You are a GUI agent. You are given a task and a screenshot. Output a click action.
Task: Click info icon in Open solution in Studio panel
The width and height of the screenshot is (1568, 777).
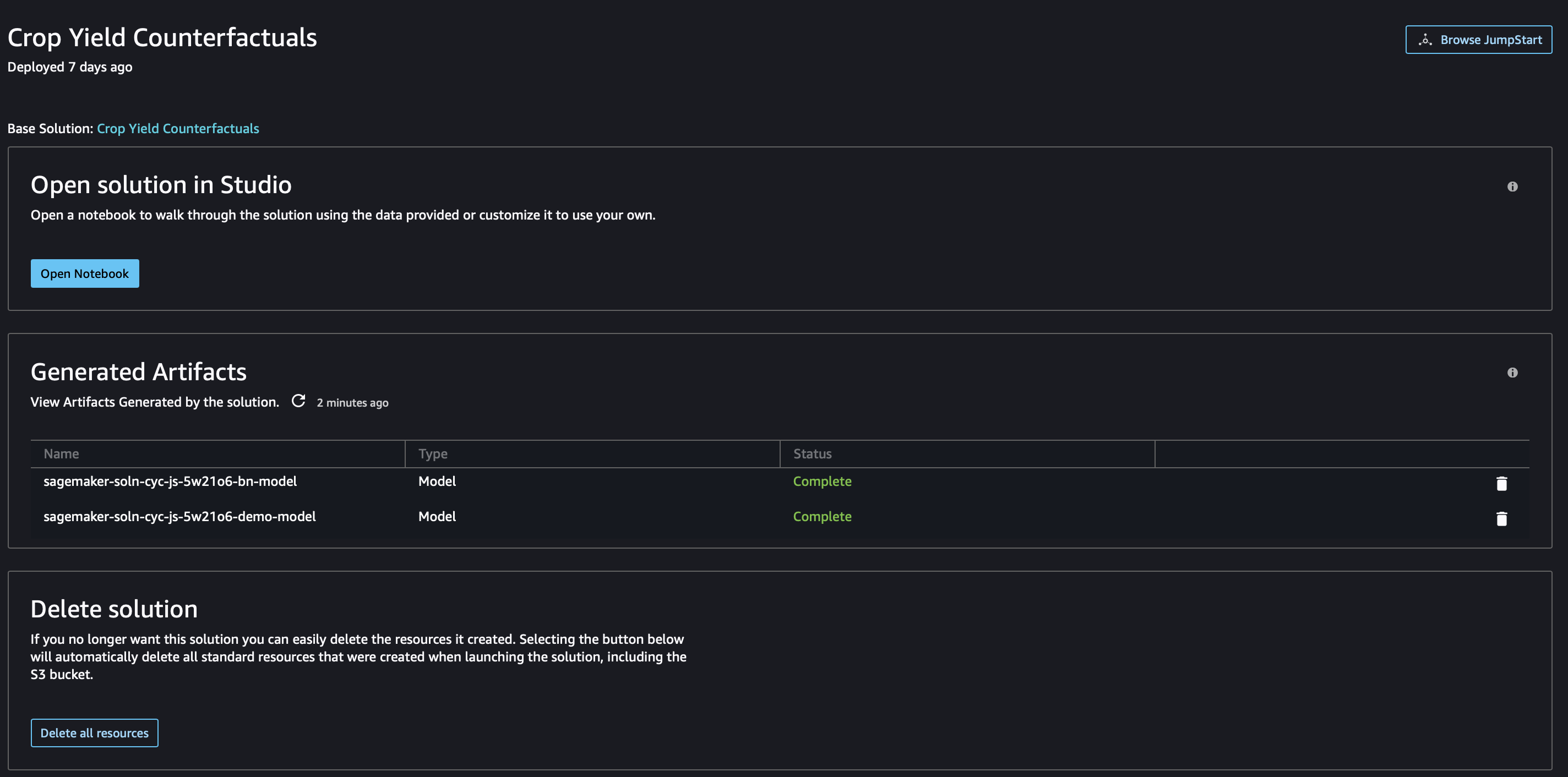[1512, 187]
